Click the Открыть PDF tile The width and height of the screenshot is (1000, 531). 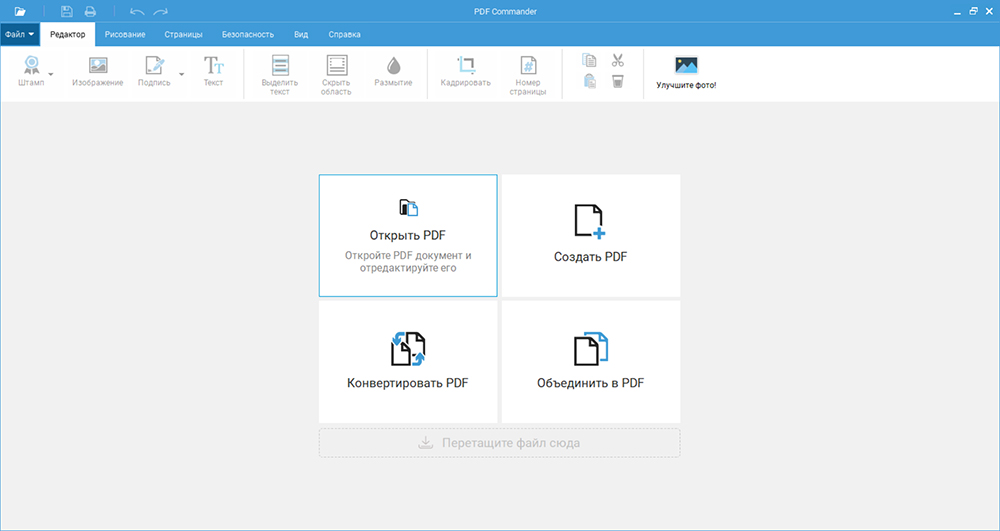point(408,236)
